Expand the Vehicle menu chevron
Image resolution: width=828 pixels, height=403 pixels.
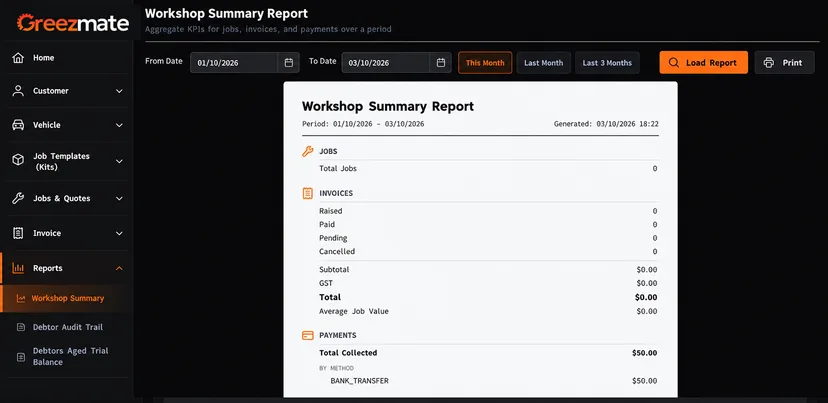coord(119,125)
